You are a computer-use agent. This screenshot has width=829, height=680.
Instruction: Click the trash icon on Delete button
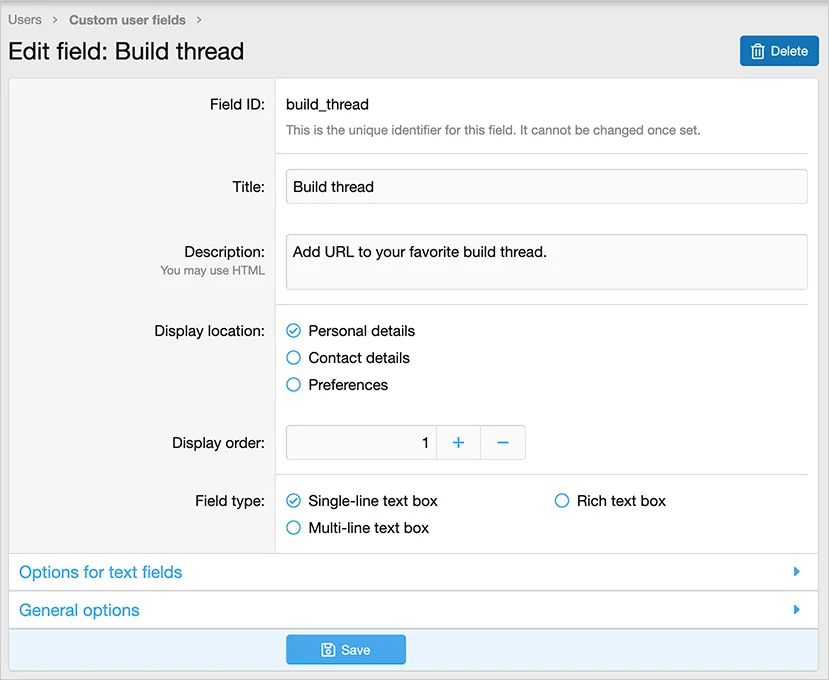pyautogui.click(x=758, y=51)
